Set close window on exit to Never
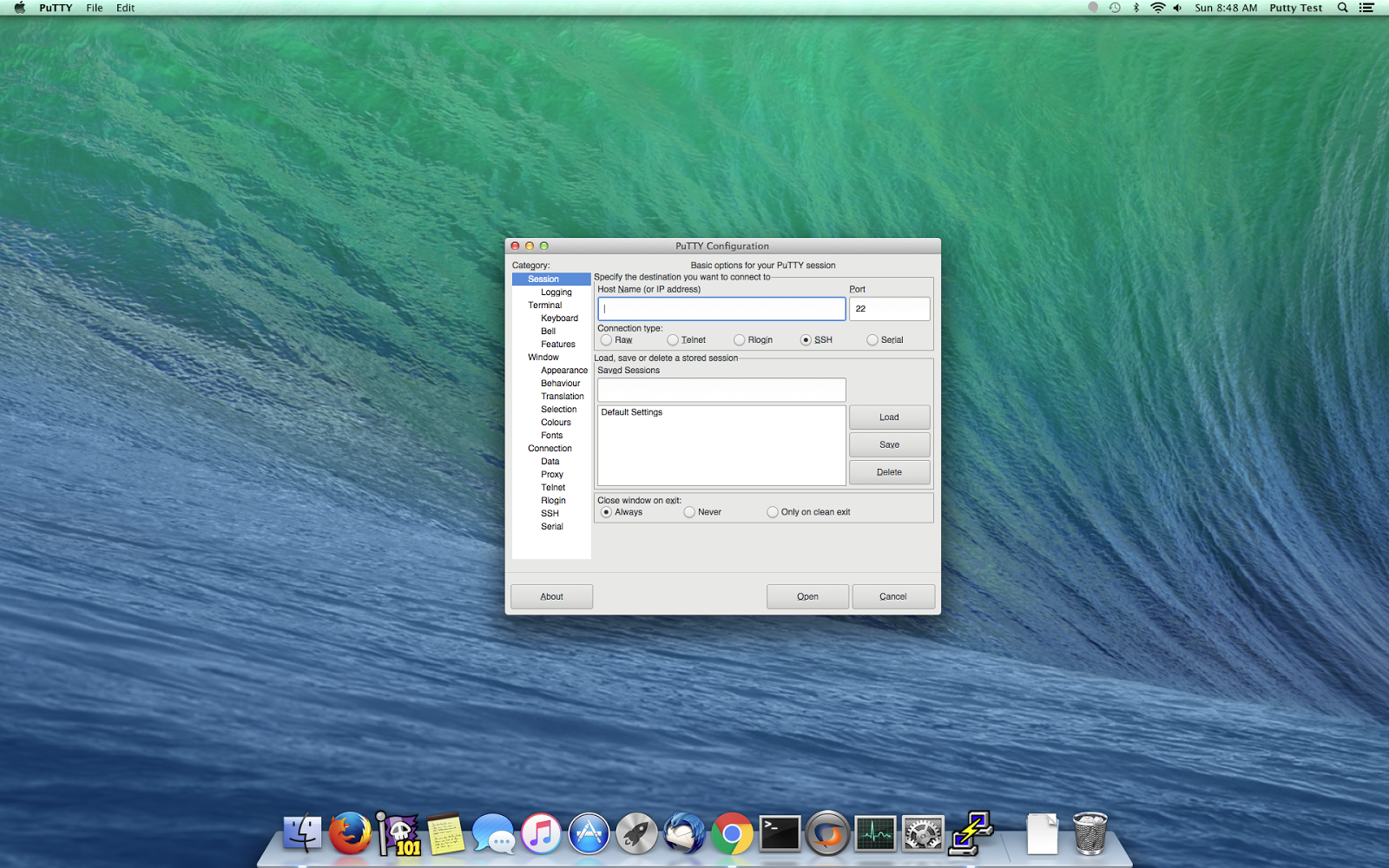 (689, 512)
